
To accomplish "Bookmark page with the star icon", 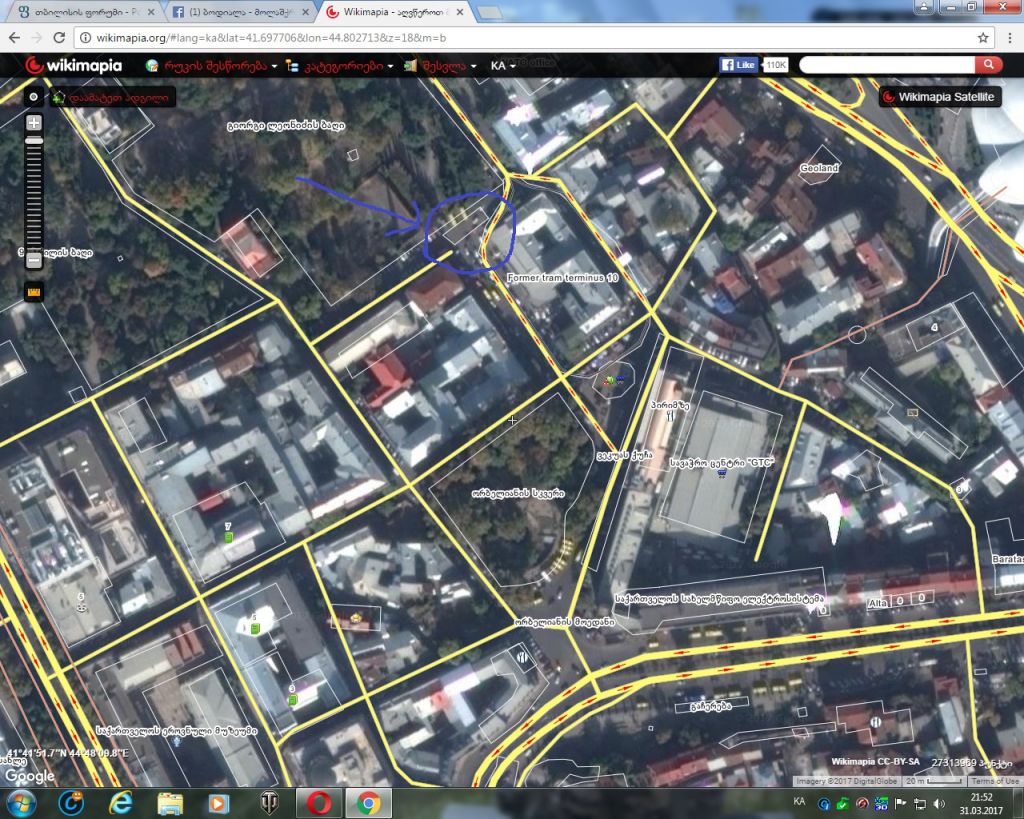I will point(983,38).
